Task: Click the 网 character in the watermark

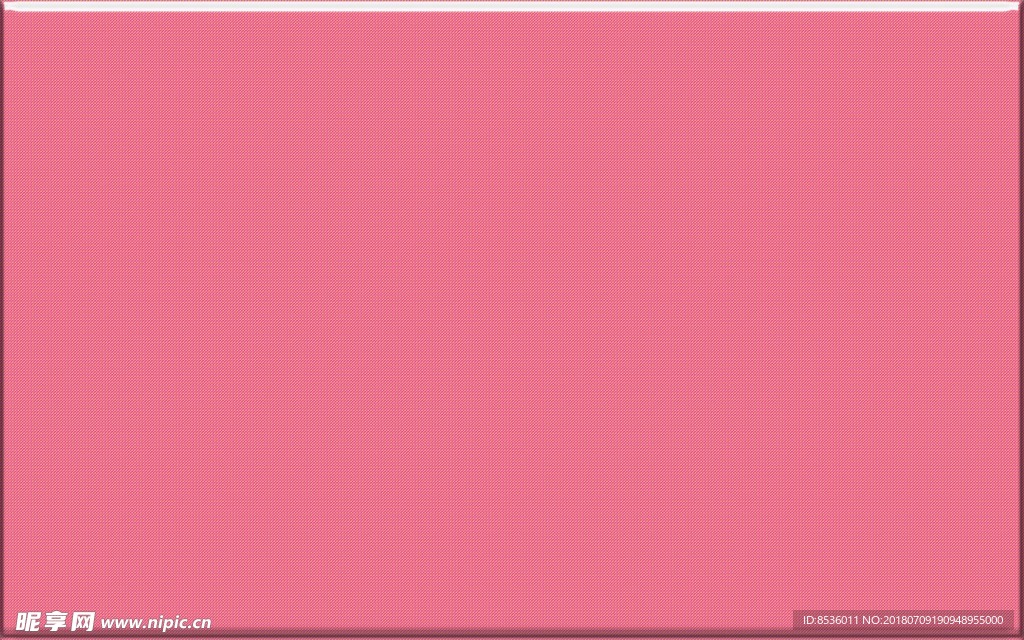Action: click(x=81, y=620)
